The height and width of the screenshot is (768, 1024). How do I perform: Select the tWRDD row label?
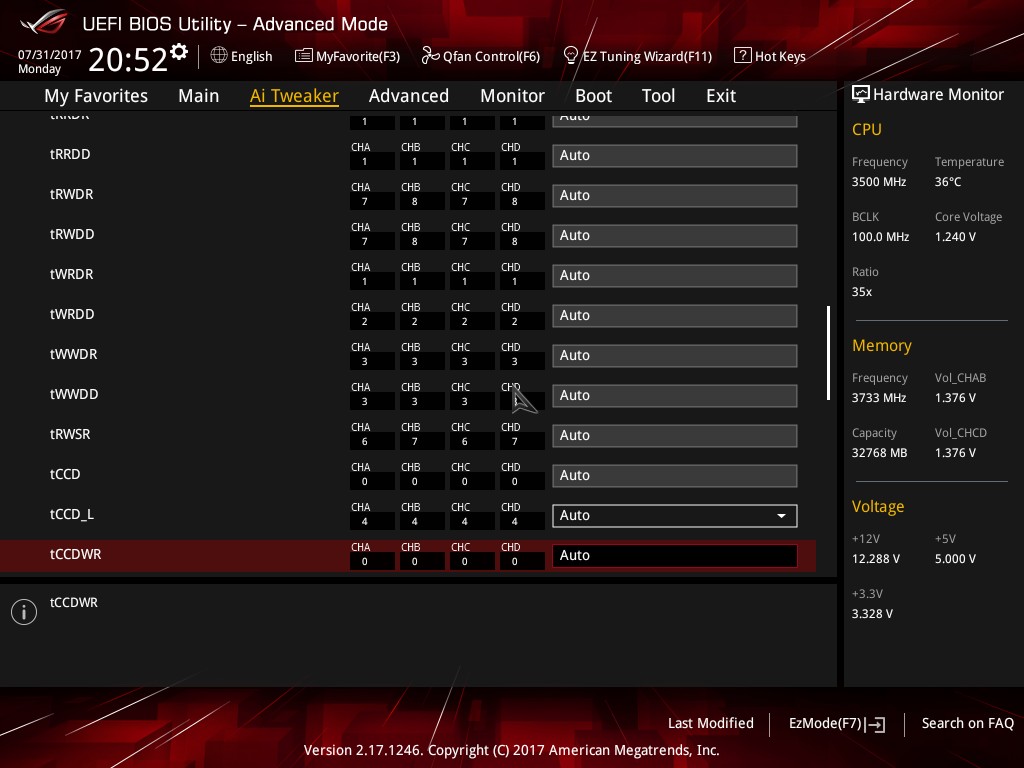pyautogui.click(x=72, y=314)
